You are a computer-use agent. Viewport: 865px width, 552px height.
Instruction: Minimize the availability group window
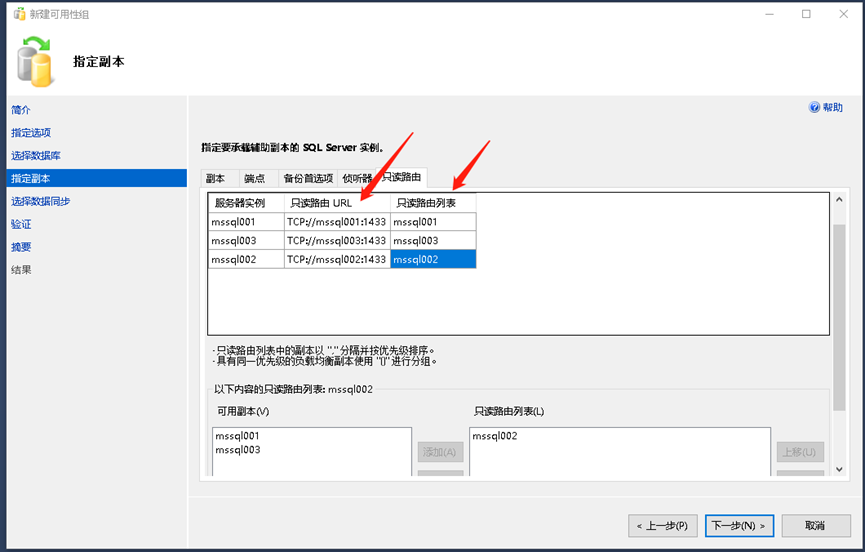coord(769,14)
